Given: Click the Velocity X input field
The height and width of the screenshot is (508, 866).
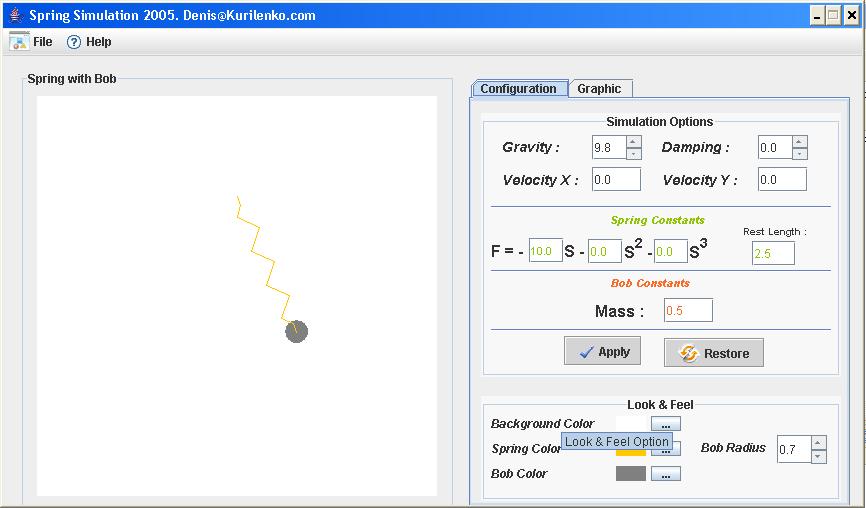Looking at the screenshot, I should pos(616,180).
